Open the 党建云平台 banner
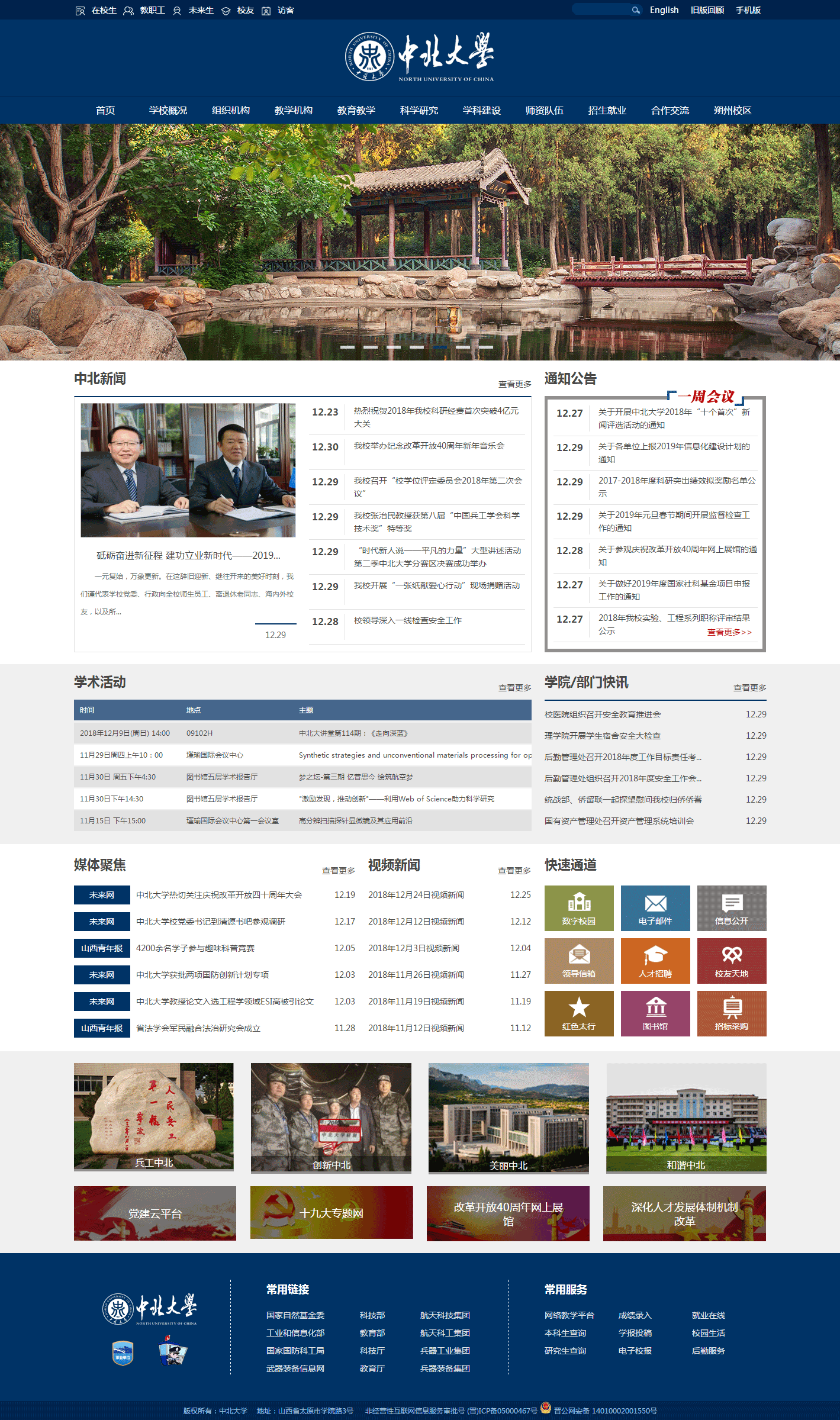 tap(155, 1213)
